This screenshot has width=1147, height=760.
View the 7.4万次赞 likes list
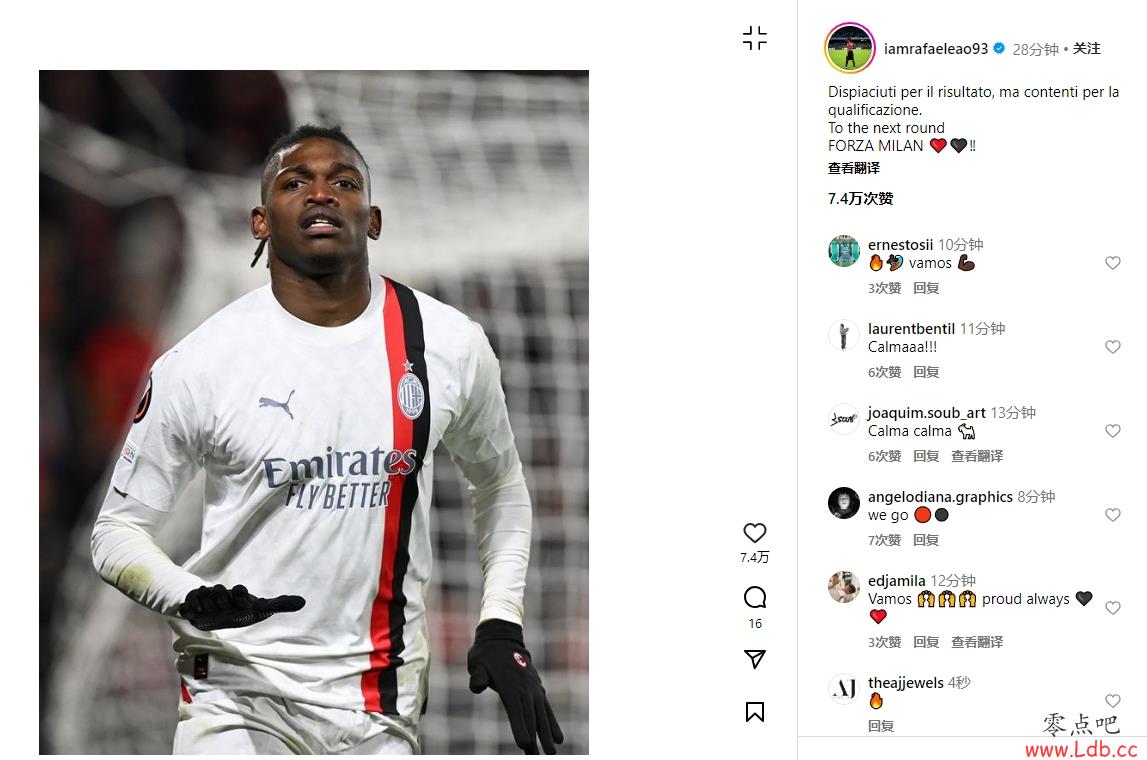click(860, 198)
